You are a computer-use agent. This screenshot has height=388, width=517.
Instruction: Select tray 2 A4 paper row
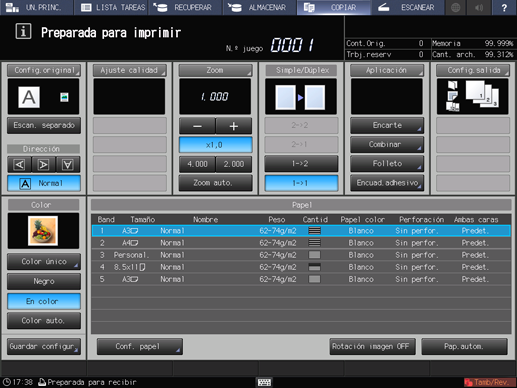[301, 243]
